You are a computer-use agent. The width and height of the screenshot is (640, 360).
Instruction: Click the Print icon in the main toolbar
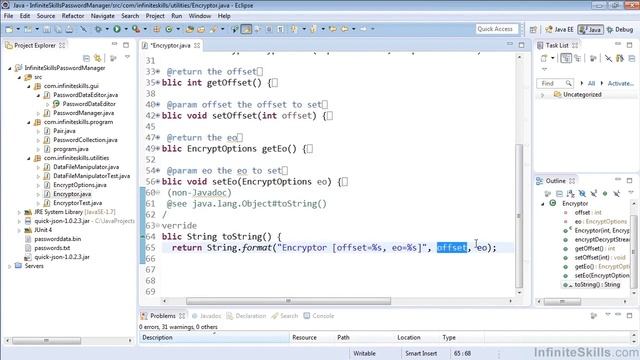click(69, 29)
